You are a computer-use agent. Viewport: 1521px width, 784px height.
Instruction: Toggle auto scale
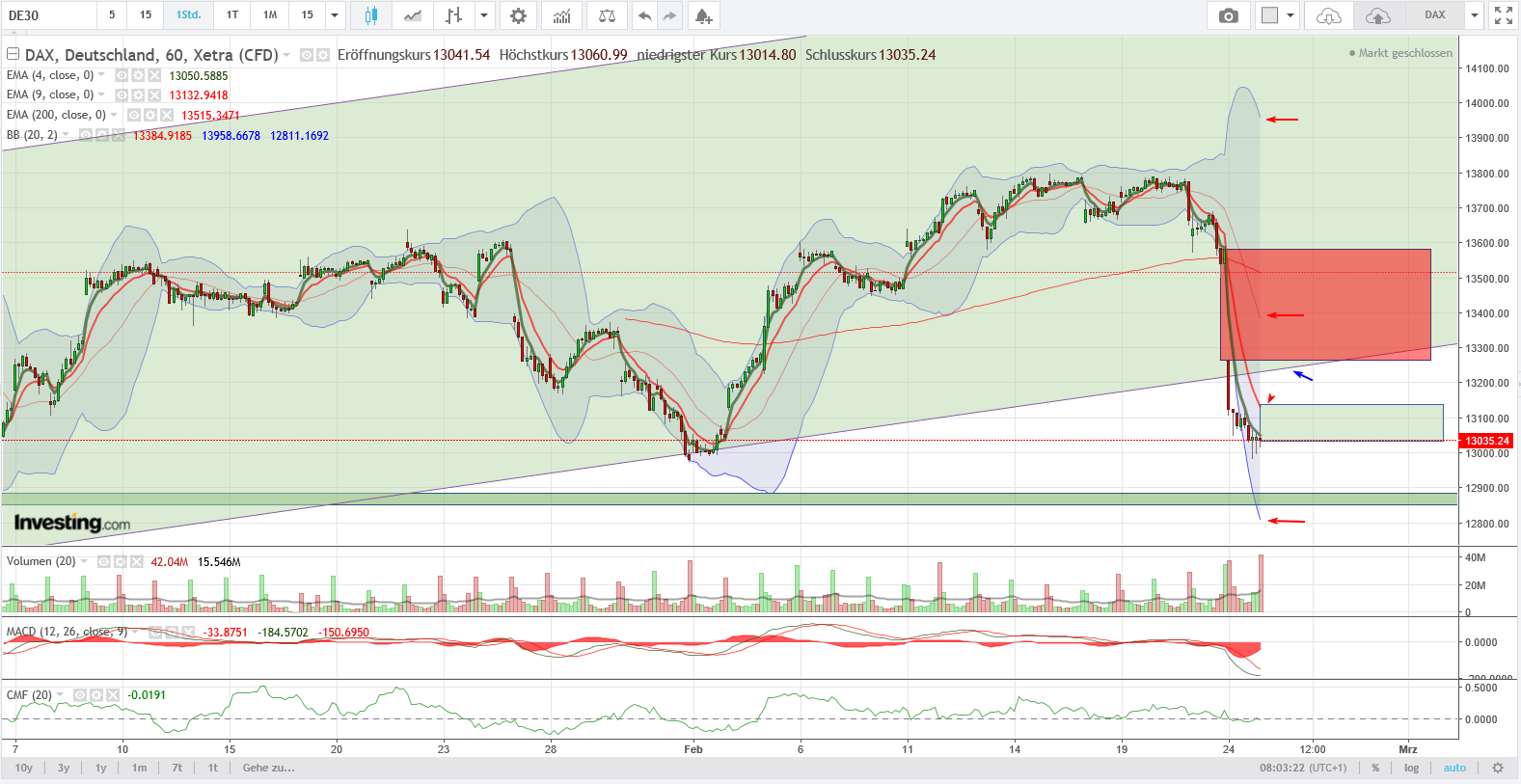point(1454,768)
